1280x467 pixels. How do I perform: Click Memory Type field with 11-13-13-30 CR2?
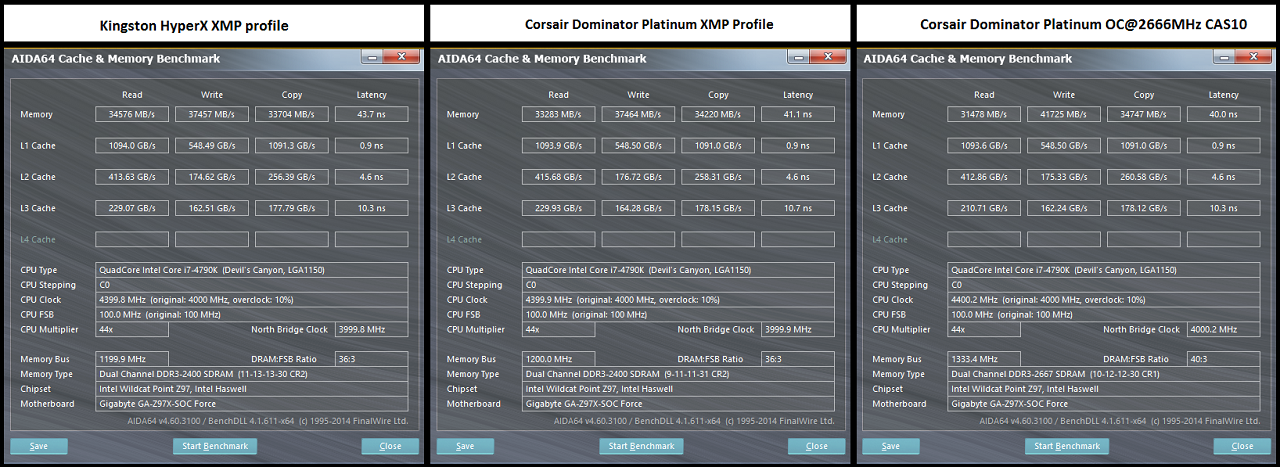click(252, 374)
